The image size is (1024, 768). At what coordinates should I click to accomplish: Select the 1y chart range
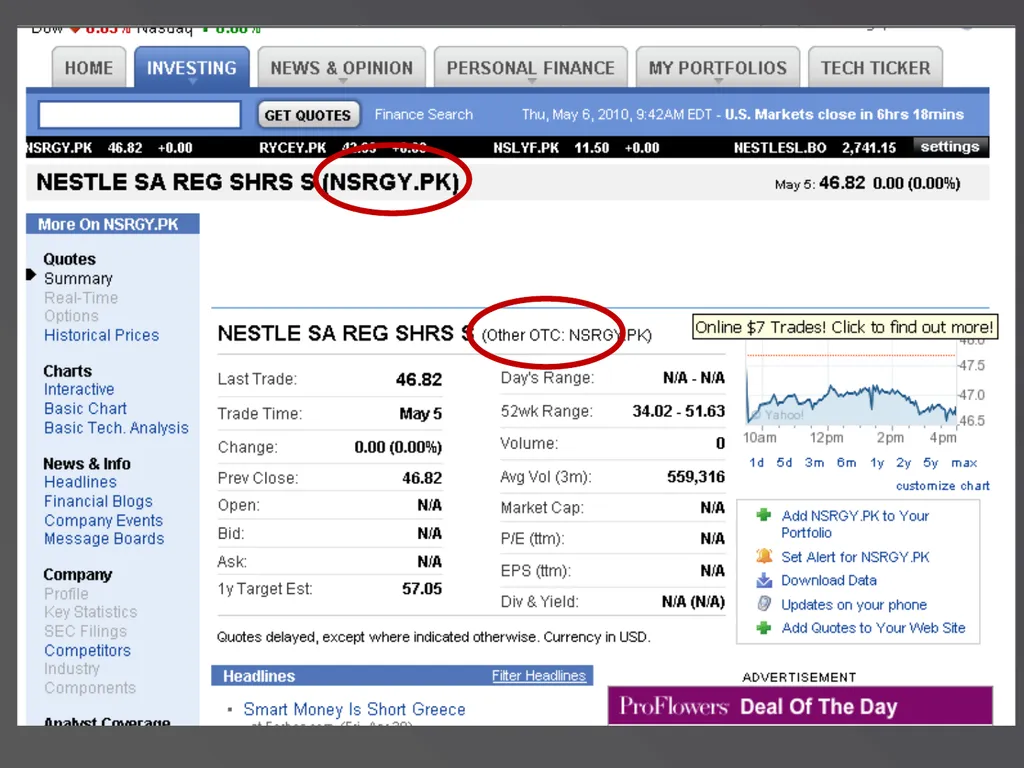click(x=877, y=462)
